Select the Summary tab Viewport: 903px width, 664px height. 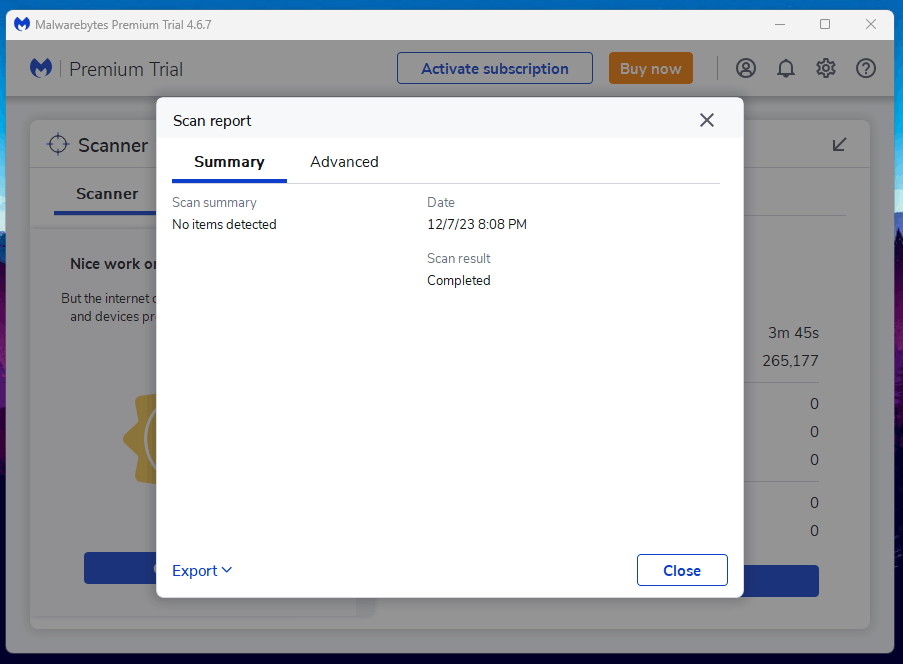(229, 162)
